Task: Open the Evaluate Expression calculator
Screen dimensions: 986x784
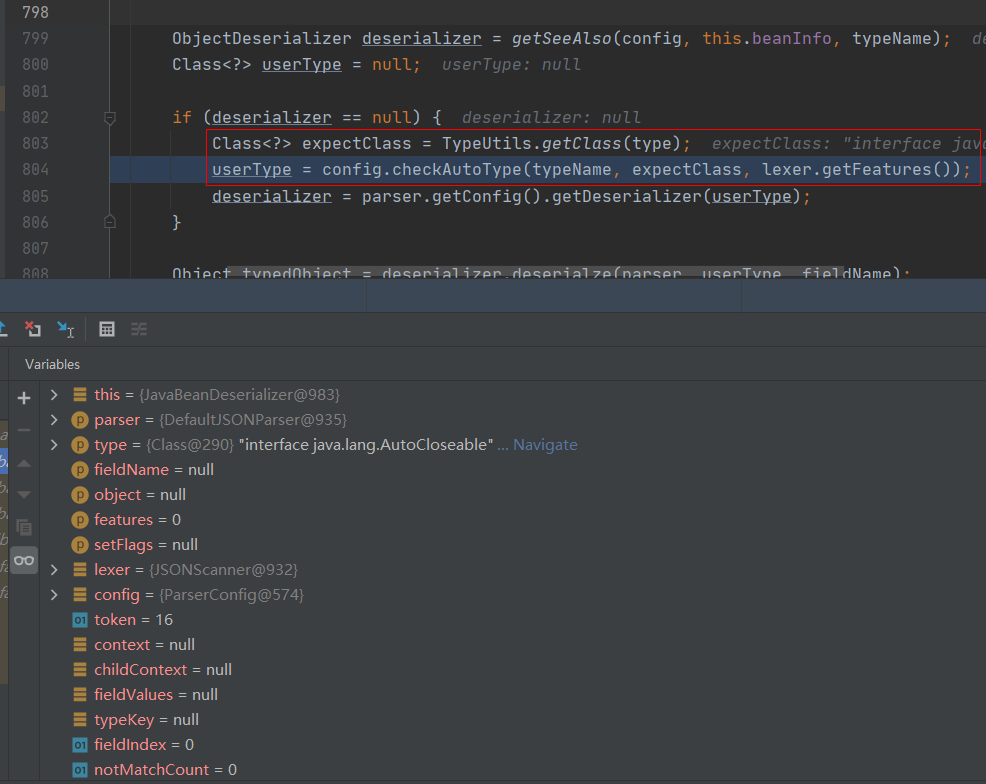Action: point(107,329)
